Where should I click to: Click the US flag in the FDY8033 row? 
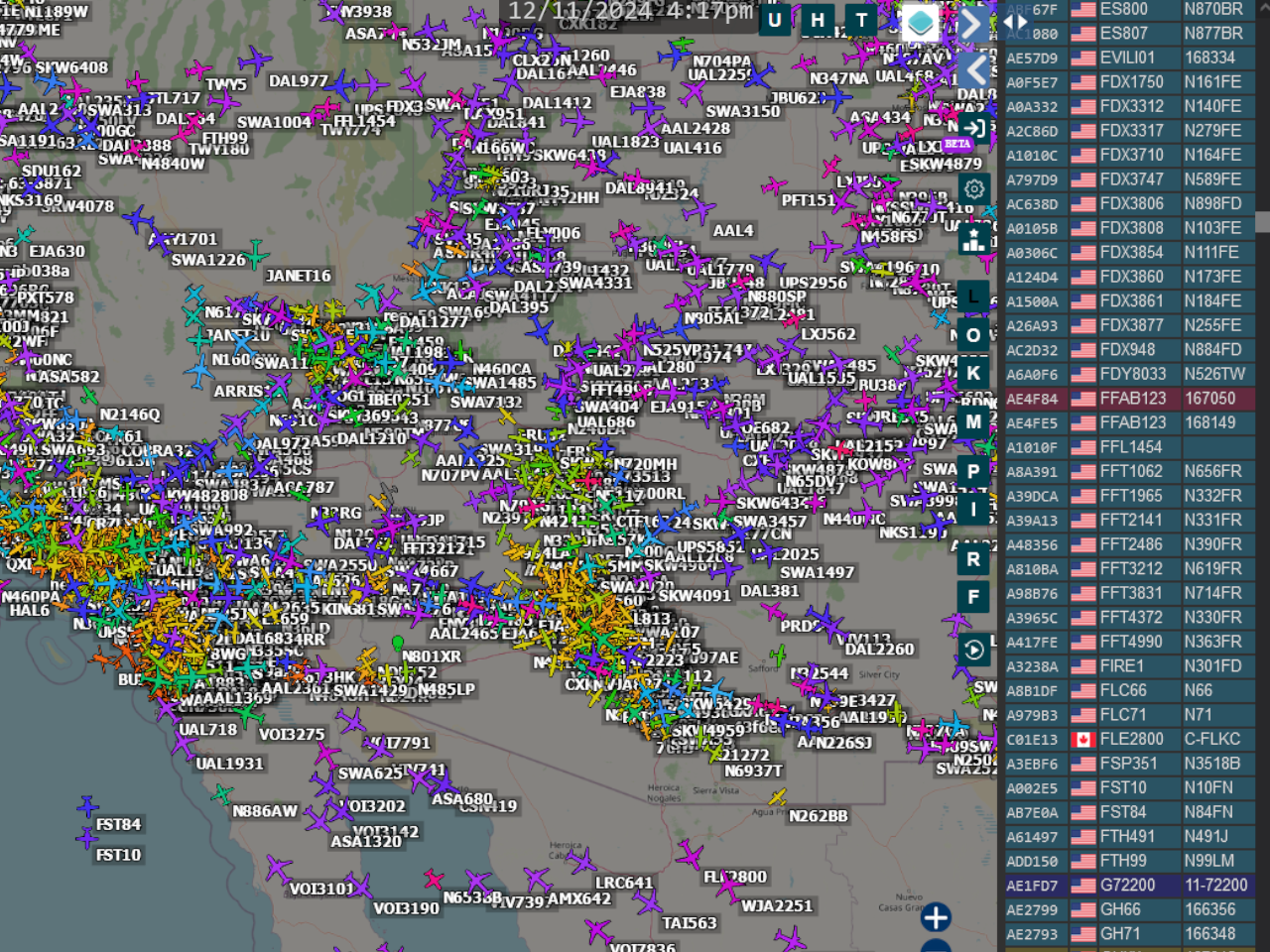1083,375
